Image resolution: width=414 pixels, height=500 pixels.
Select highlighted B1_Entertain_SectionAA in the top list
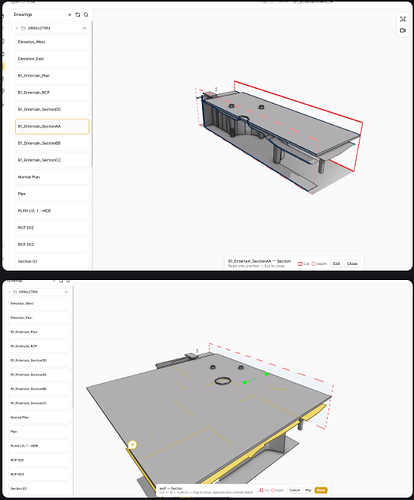[52, 126]
